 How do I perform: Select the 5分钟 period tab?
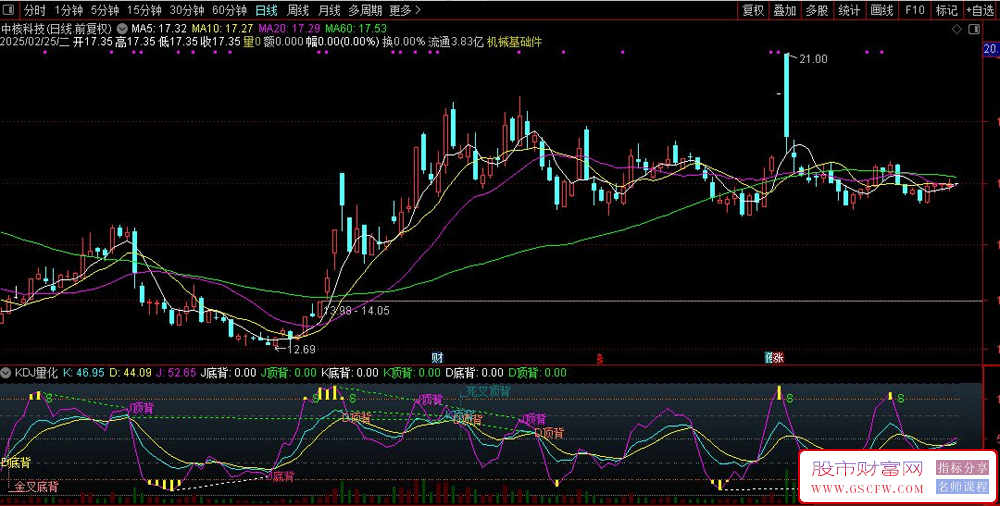tap(105, 10)
